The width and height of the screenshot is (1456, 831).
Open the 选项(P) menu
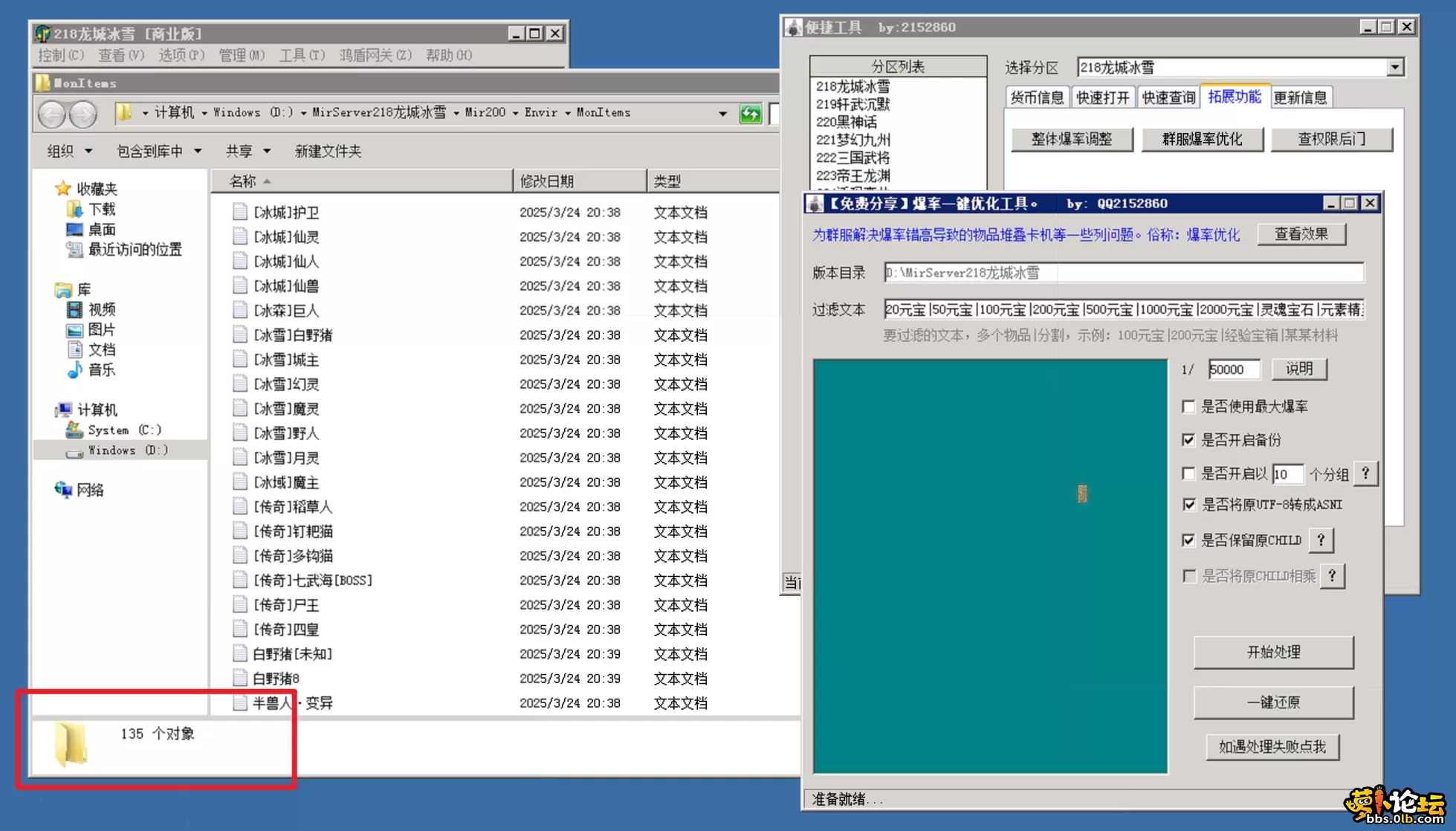click(x=181, y=55)
